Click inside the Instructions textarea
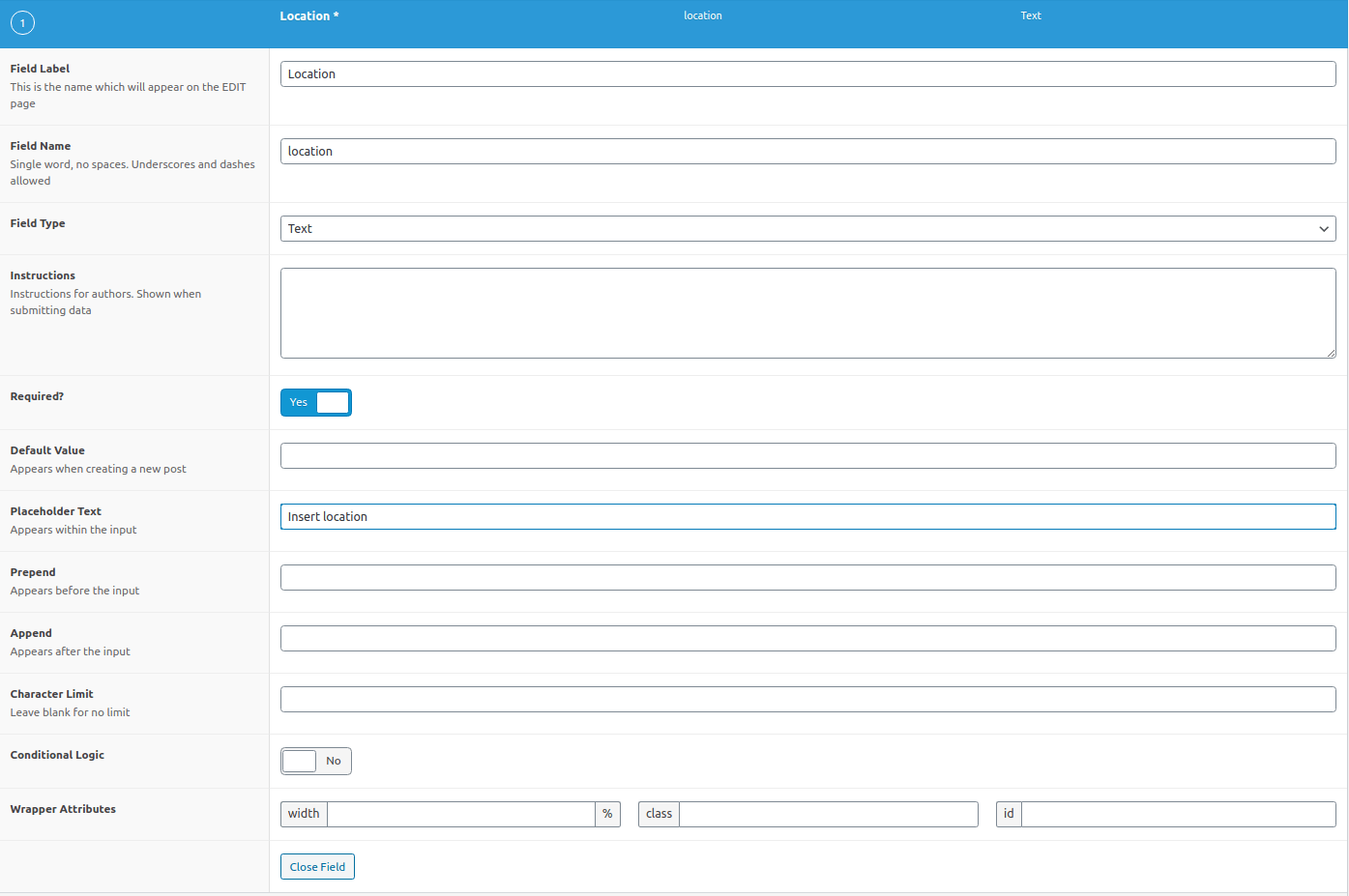The width and height of the screenshot is (1349, 896). click(807, 312)
